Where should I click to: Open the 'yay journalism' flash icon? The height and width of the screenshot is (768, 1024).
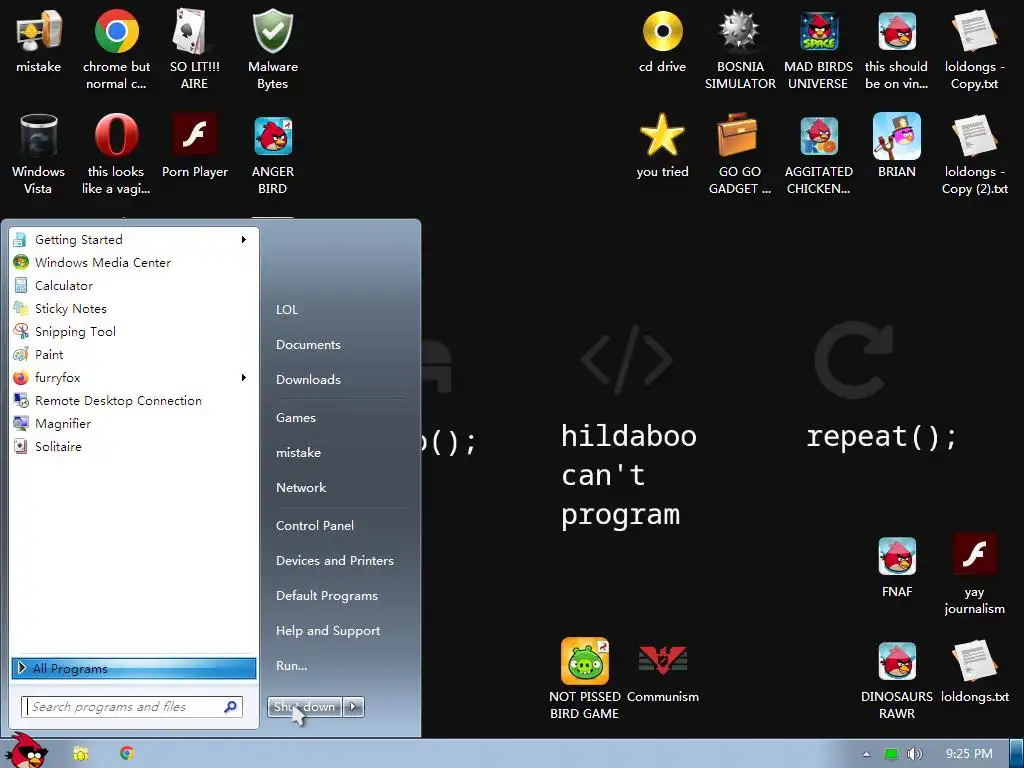point(974,554)
